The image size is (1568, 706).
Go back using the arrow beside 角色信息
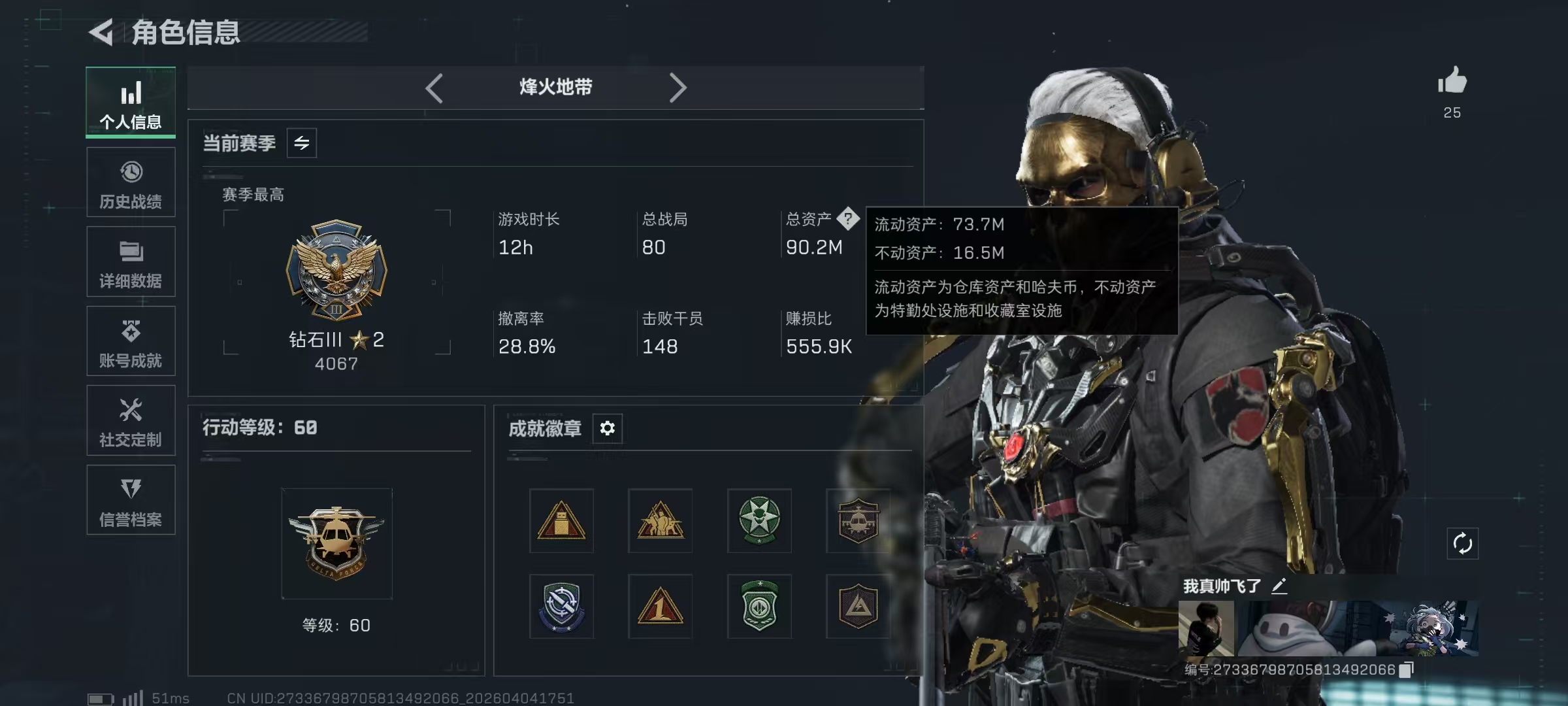[x=101, y=33]
